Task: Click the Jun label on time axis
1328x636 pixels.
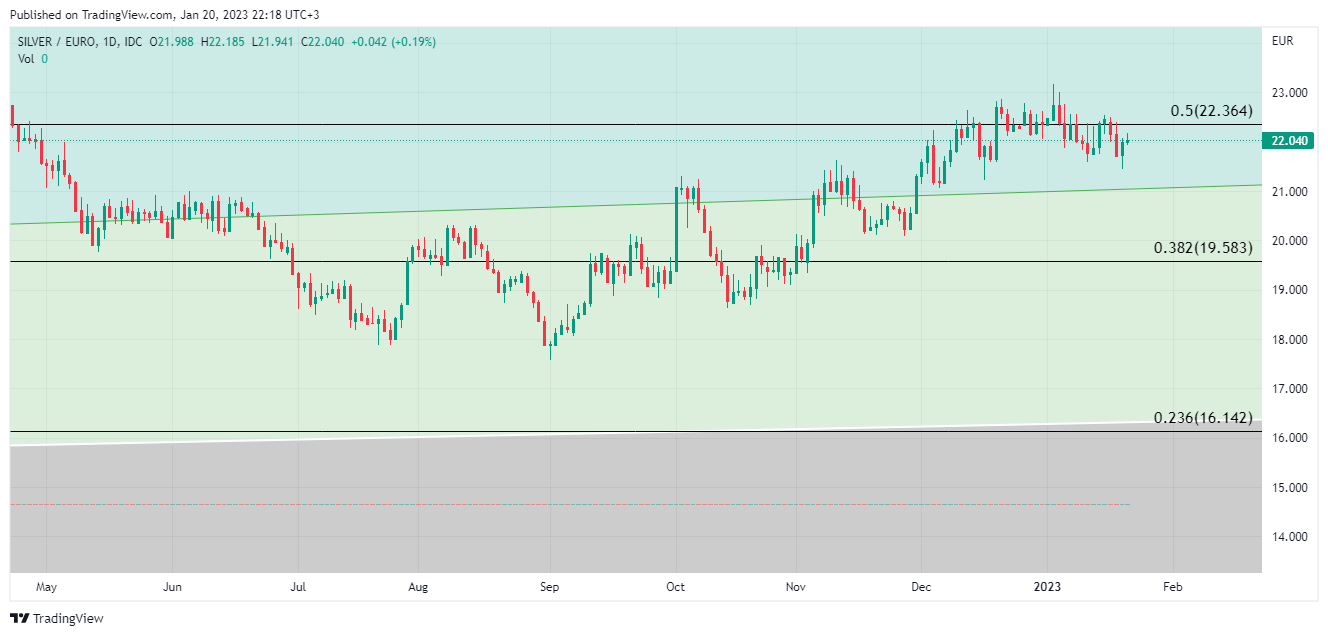Action: pos(173,587)
